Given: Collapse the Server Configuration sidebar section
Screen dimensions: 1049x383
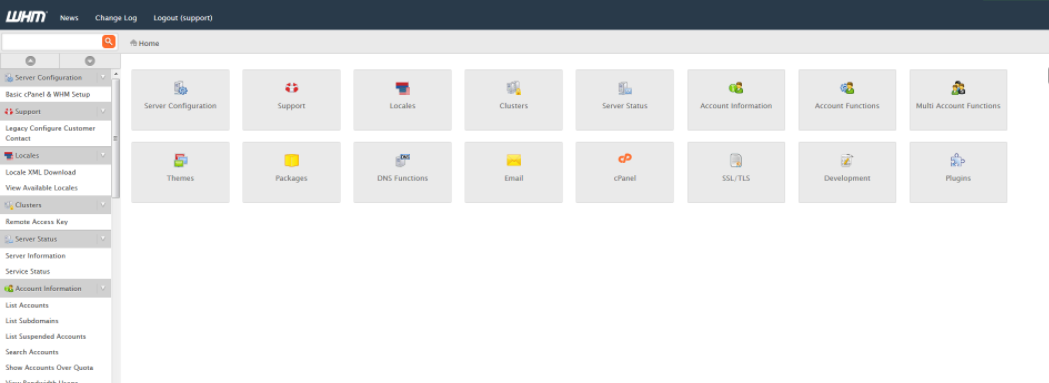Looking at the screenshot, I should click(103, 78).
